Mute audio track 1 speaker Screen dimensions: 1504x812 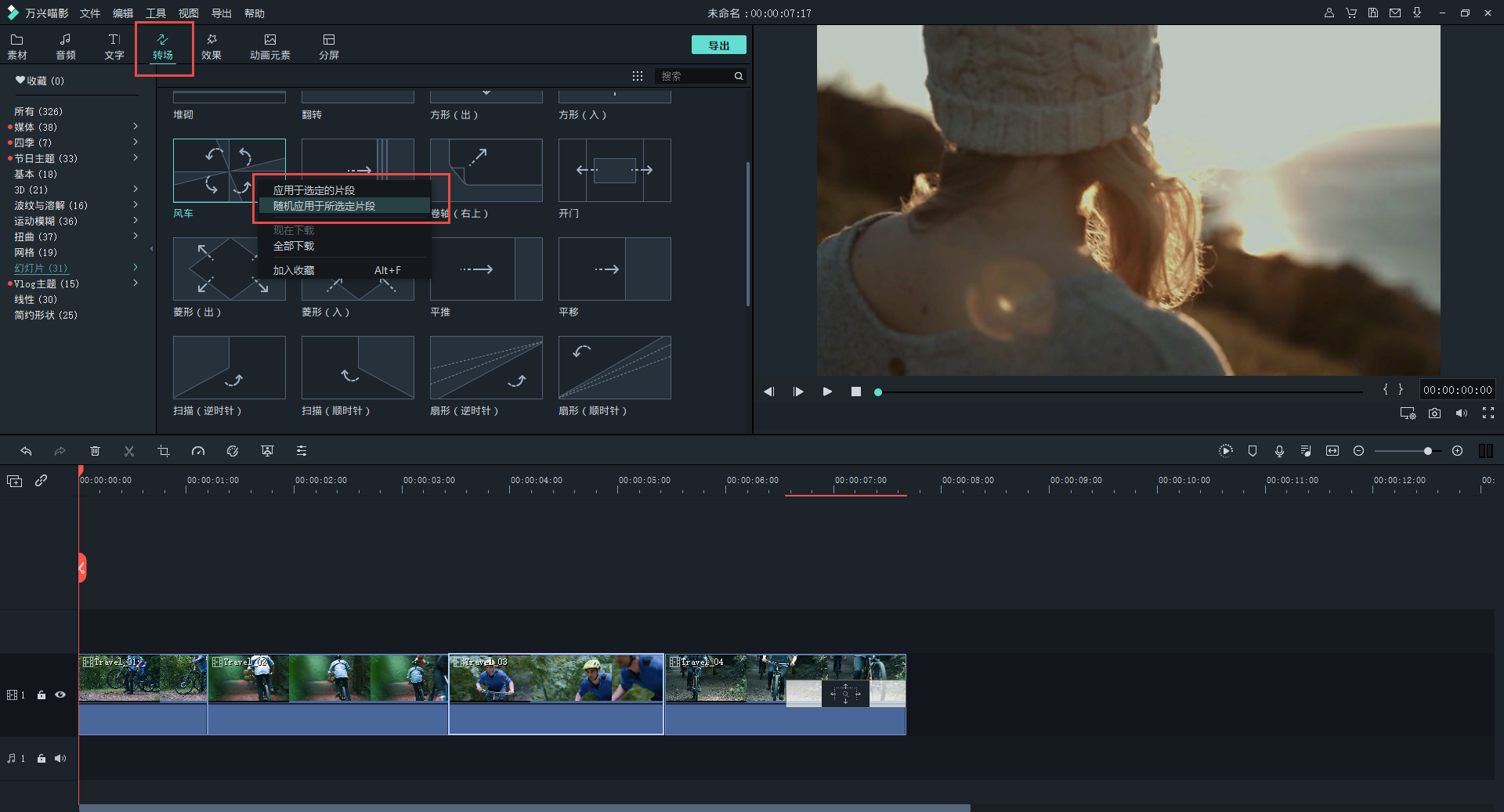click(x=60, y=758)
